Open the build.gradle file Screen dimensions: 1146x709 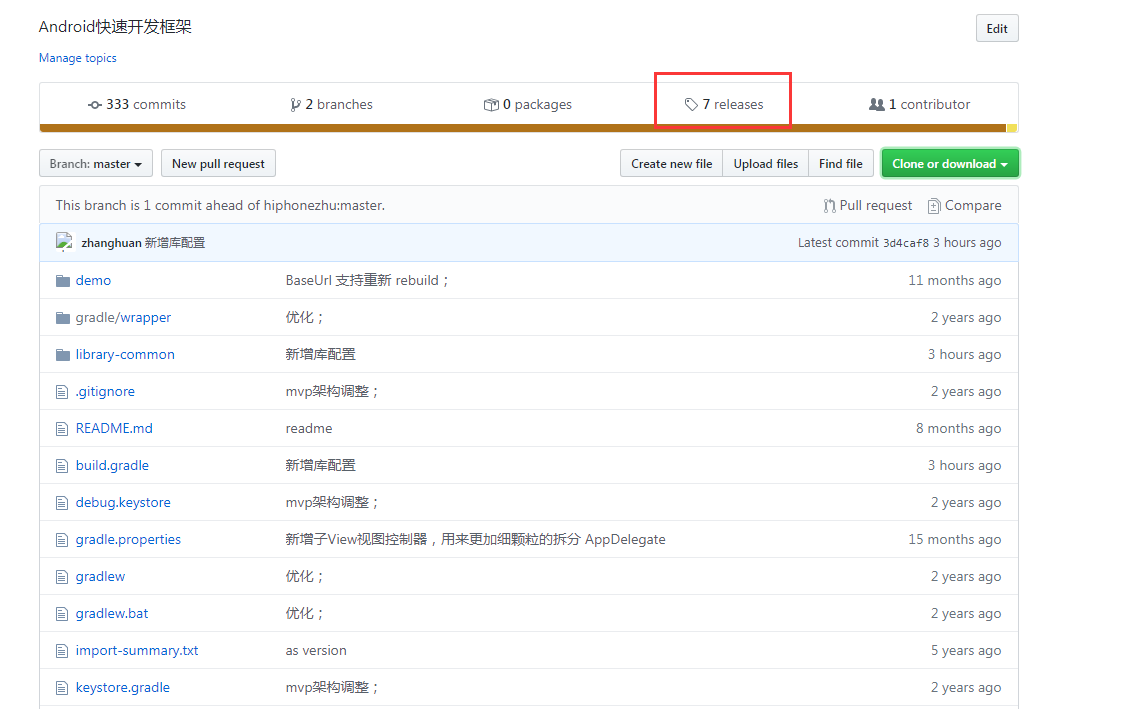pyautogui.click(x=113, y=466)
